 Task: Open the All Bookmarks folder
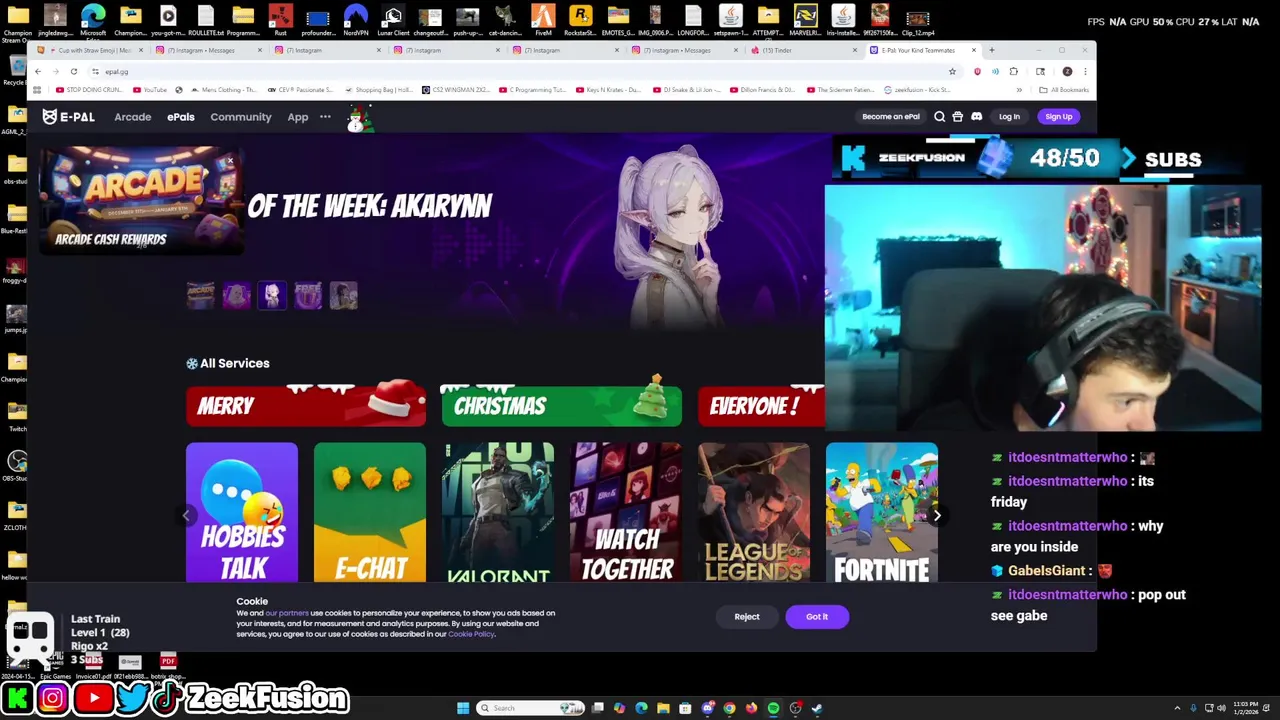[x=1064, y=90]
